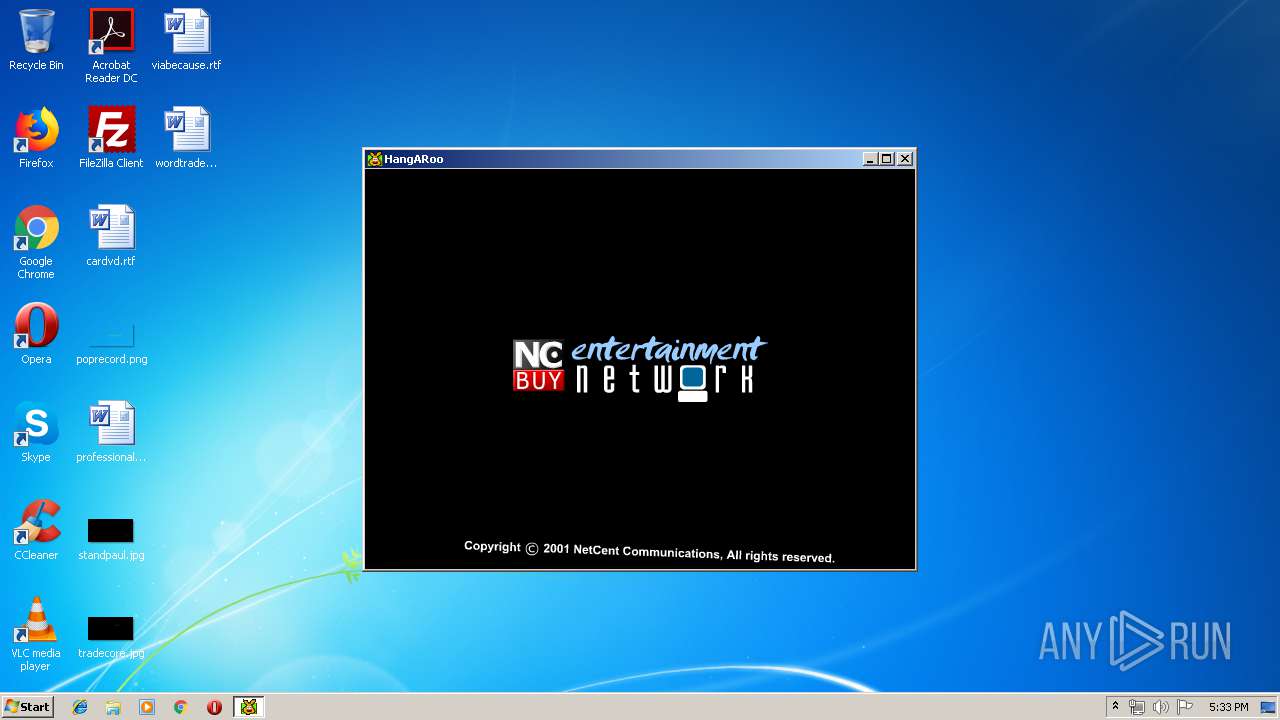Screen dimensions: 1280x720
Task: Open the Action Center flag icon
Action: pyautogui.click(x=1185, y=707)
